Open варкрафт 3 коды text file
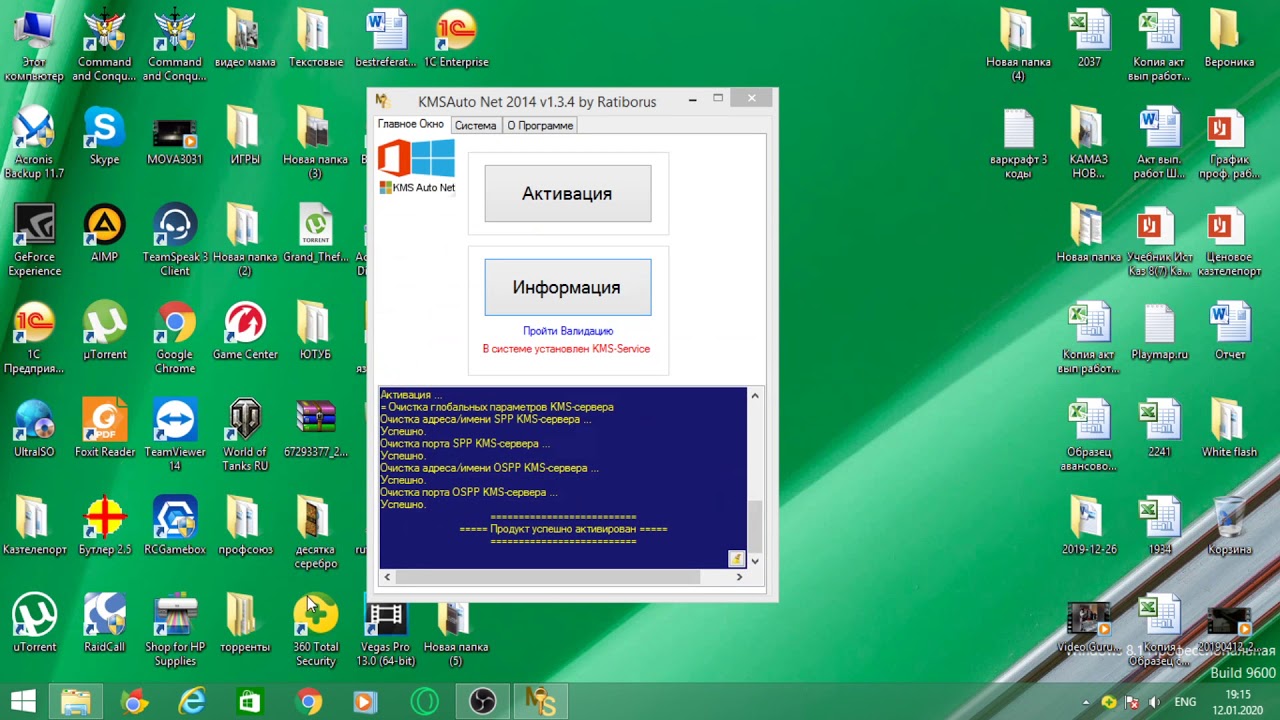Screen dimensions: 1280x720 (x=1018, y=145)
